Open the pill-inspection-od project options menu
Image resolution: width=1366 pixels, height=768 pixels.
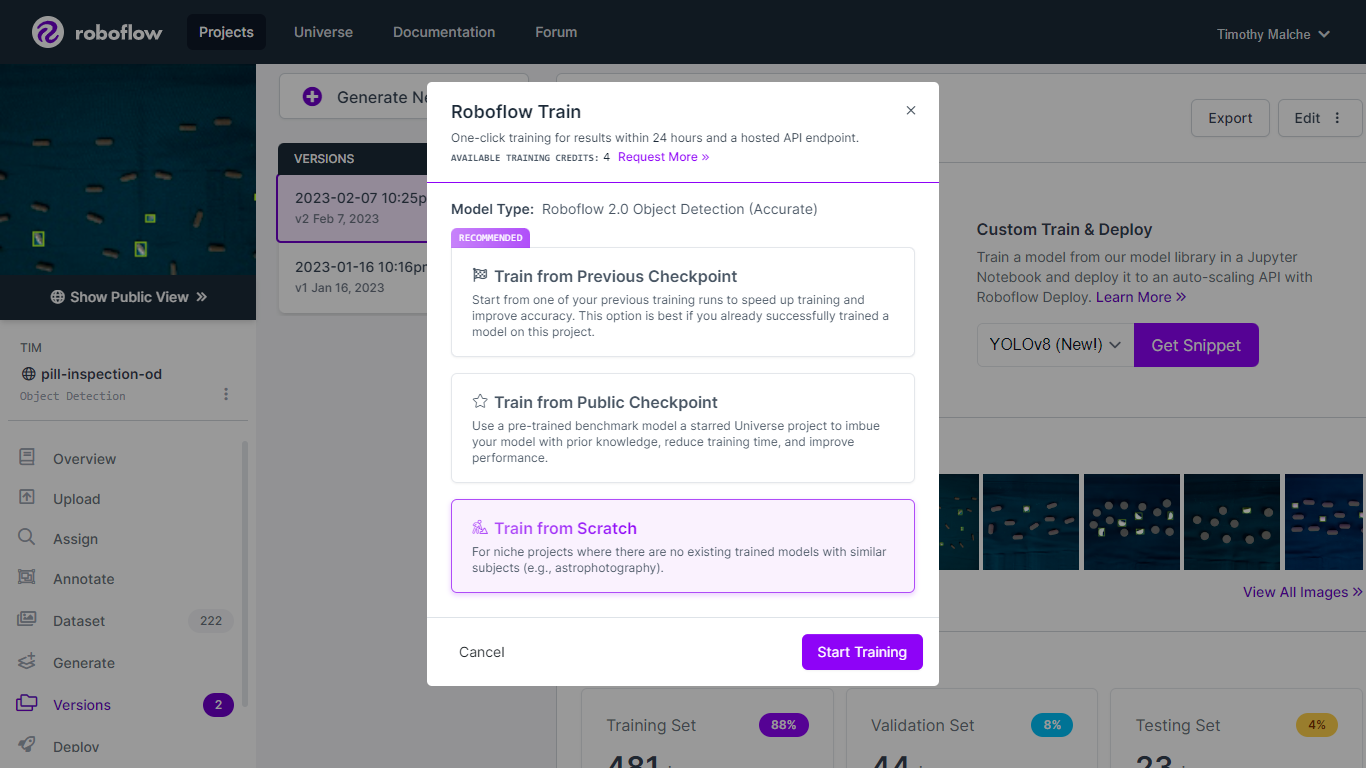click(x=226, y=394)
